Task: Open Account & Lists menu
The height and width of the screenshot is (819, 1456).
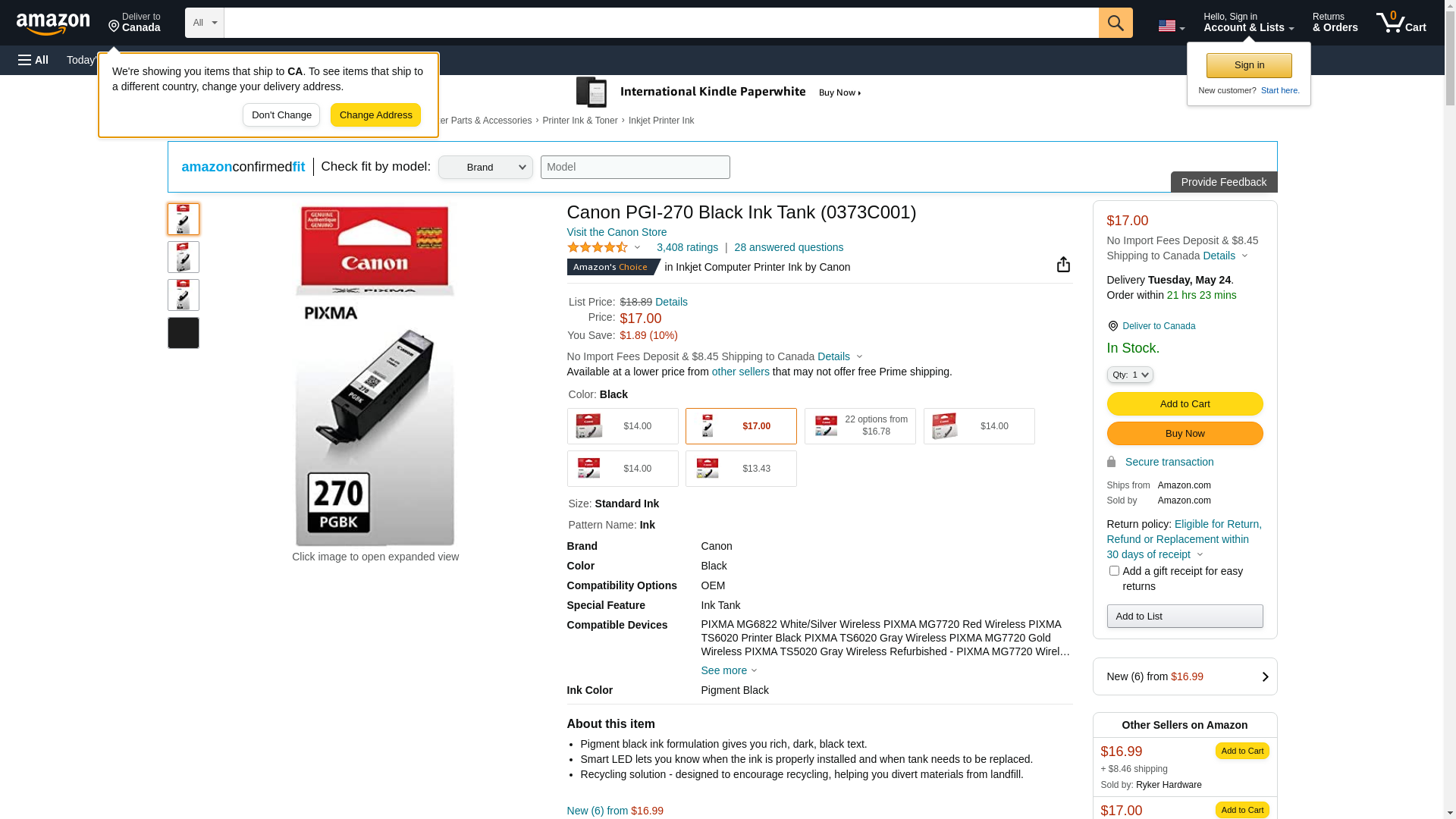Action: [1248, 23]
